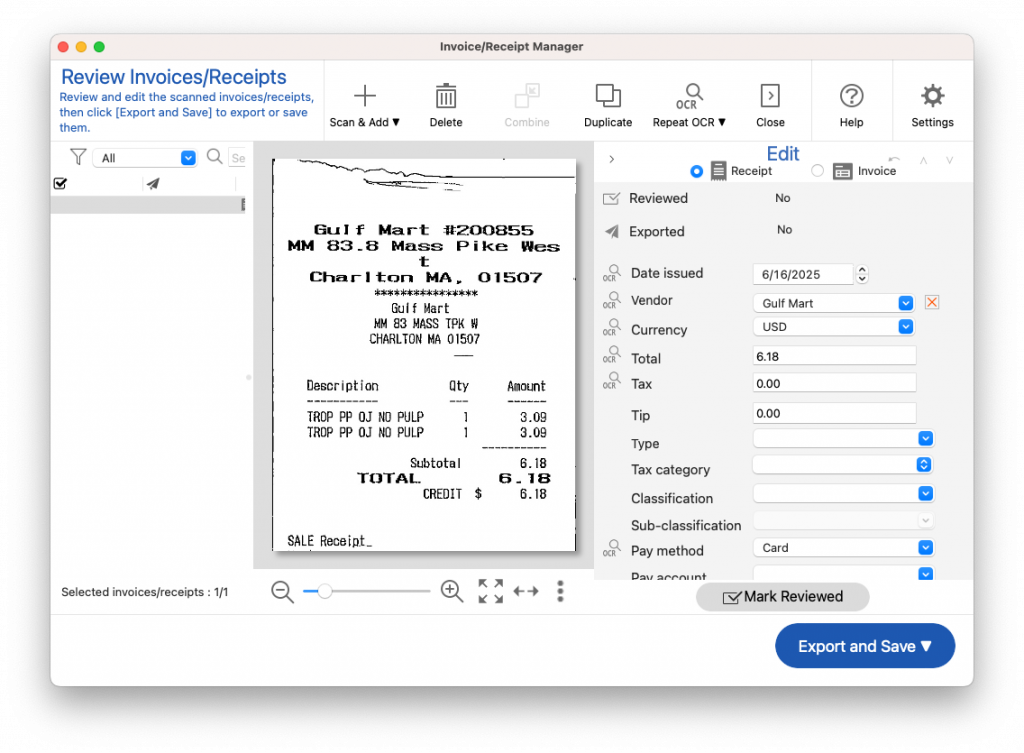Click the search text field in list panel
1024x753 pixels.
(x=237, y=158)
